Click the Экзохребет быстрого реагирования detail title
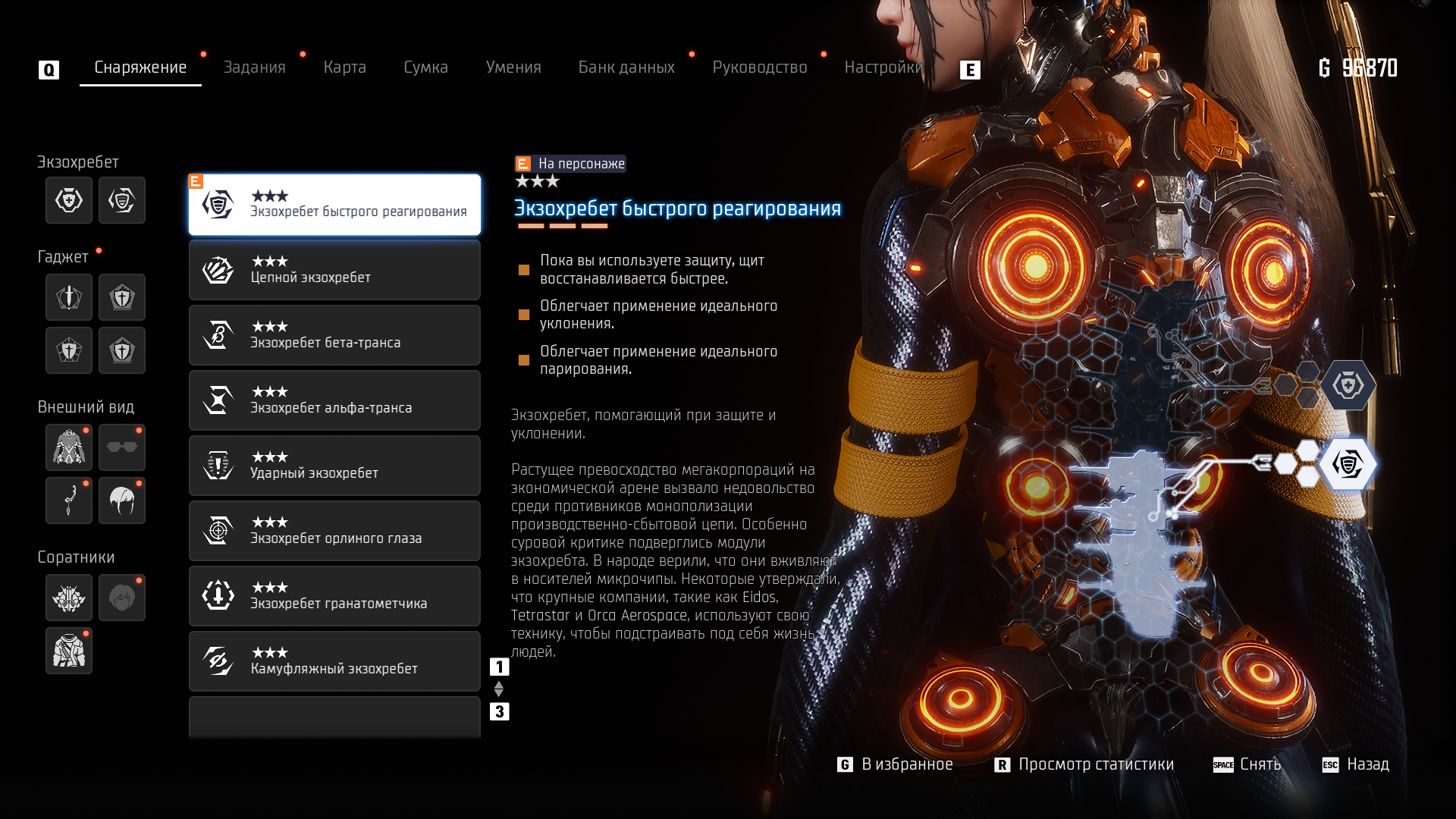 click(677, 209)
